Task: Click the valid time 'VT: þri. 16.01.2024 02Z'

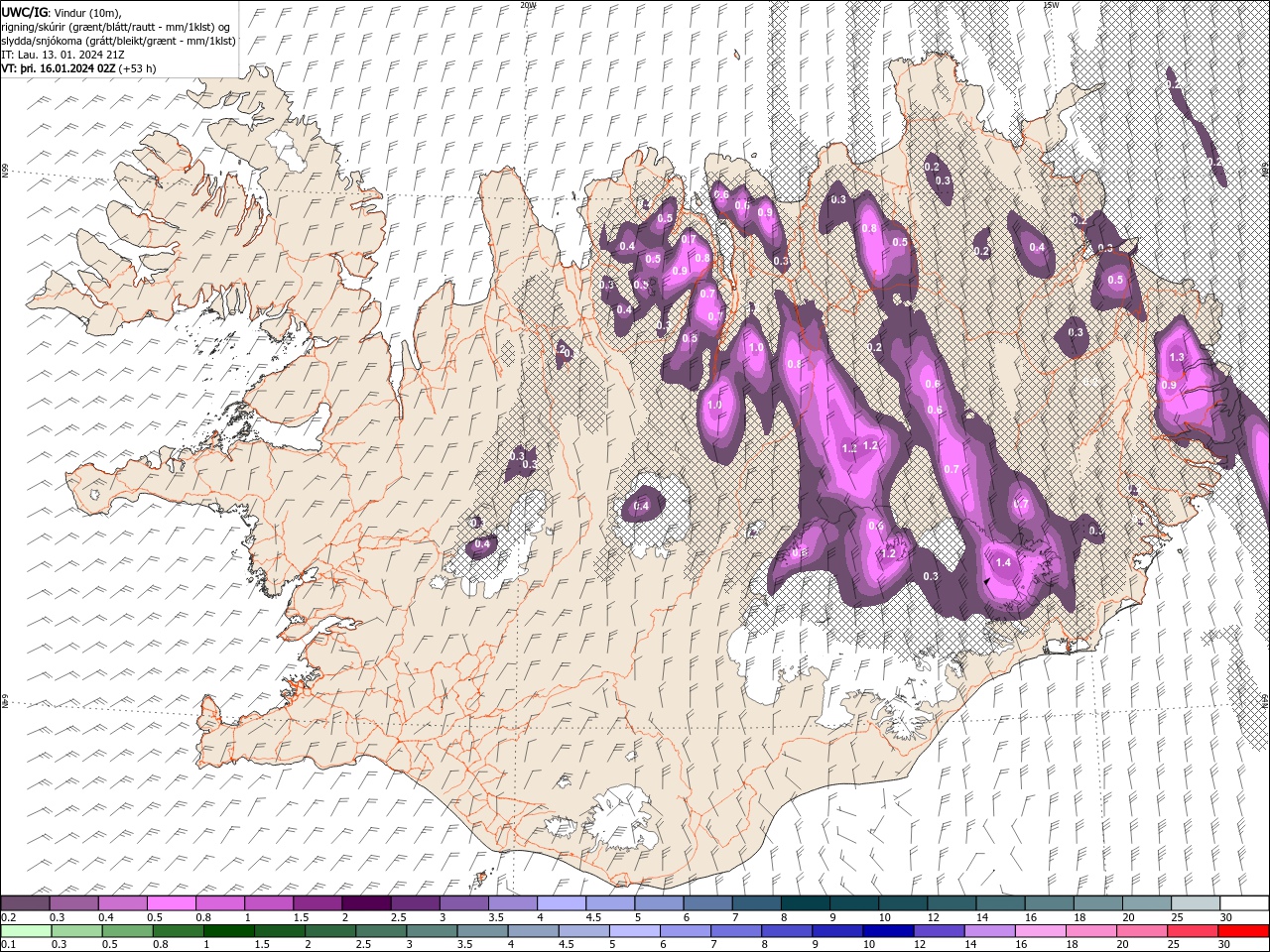Action: (x=59, y=68)
